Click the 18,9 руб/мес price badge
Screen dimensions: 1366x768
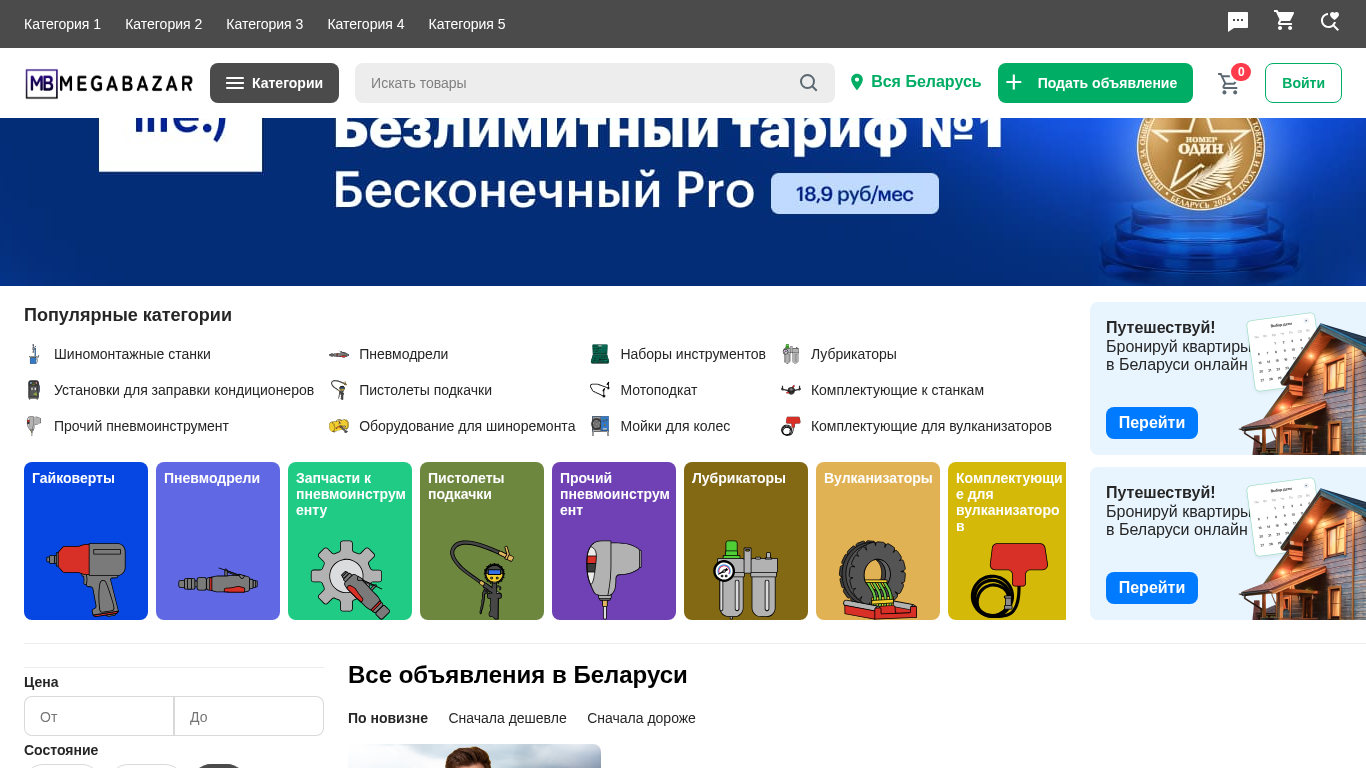(x=855, y=194)
